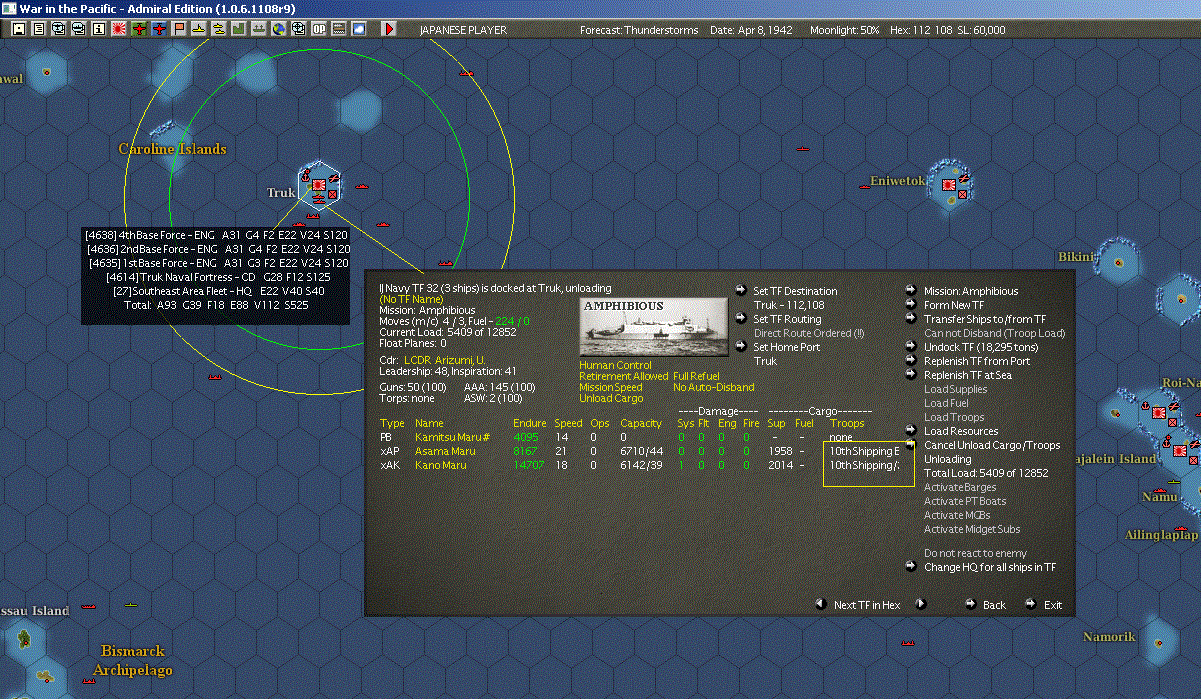Image resolution: width=1201 pixels, height=699 pixels.
Task: Click the Endure column header
Action: point(530,423)
